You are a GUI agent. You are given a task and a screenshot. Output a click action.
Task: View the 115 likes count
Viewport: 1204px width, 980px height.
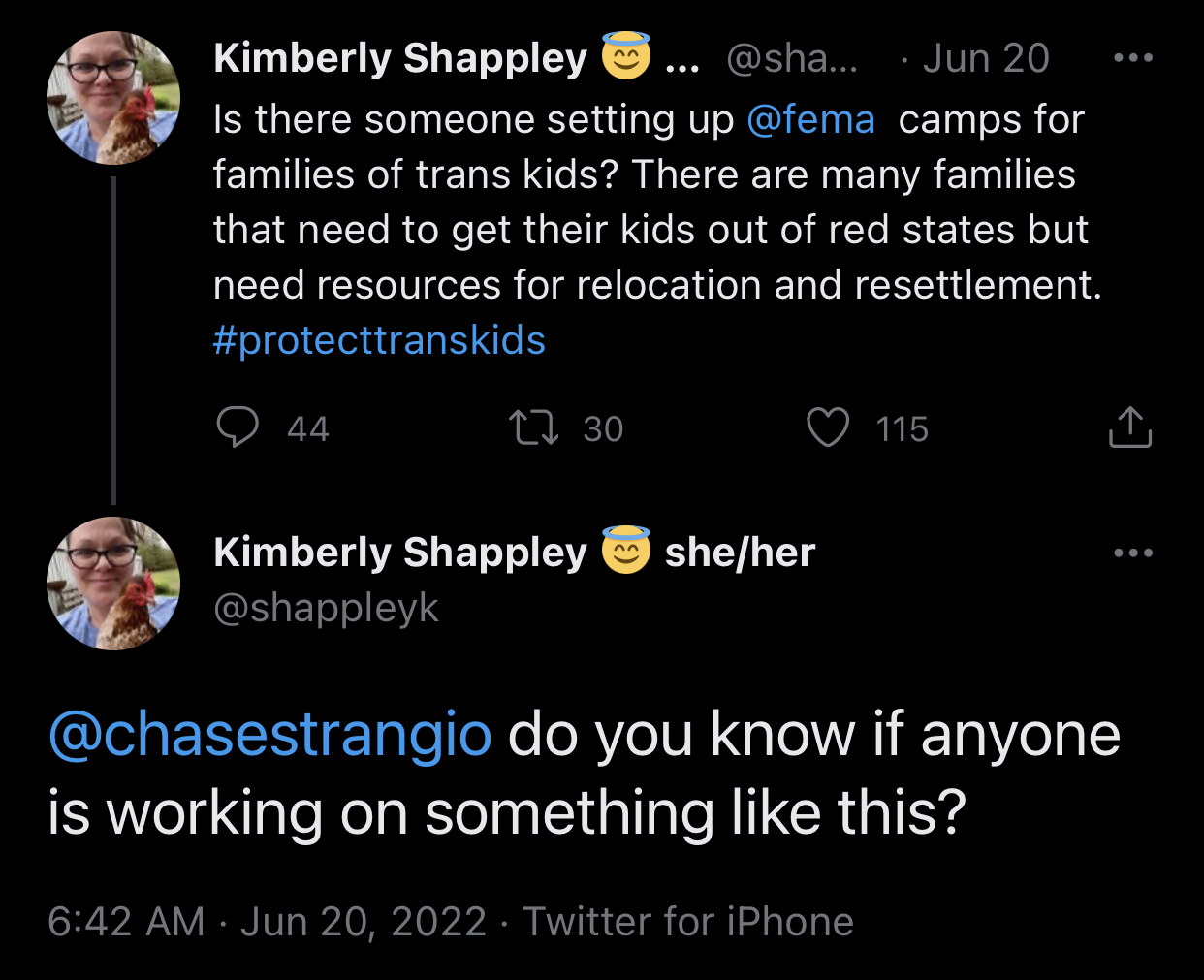[902, 428]
